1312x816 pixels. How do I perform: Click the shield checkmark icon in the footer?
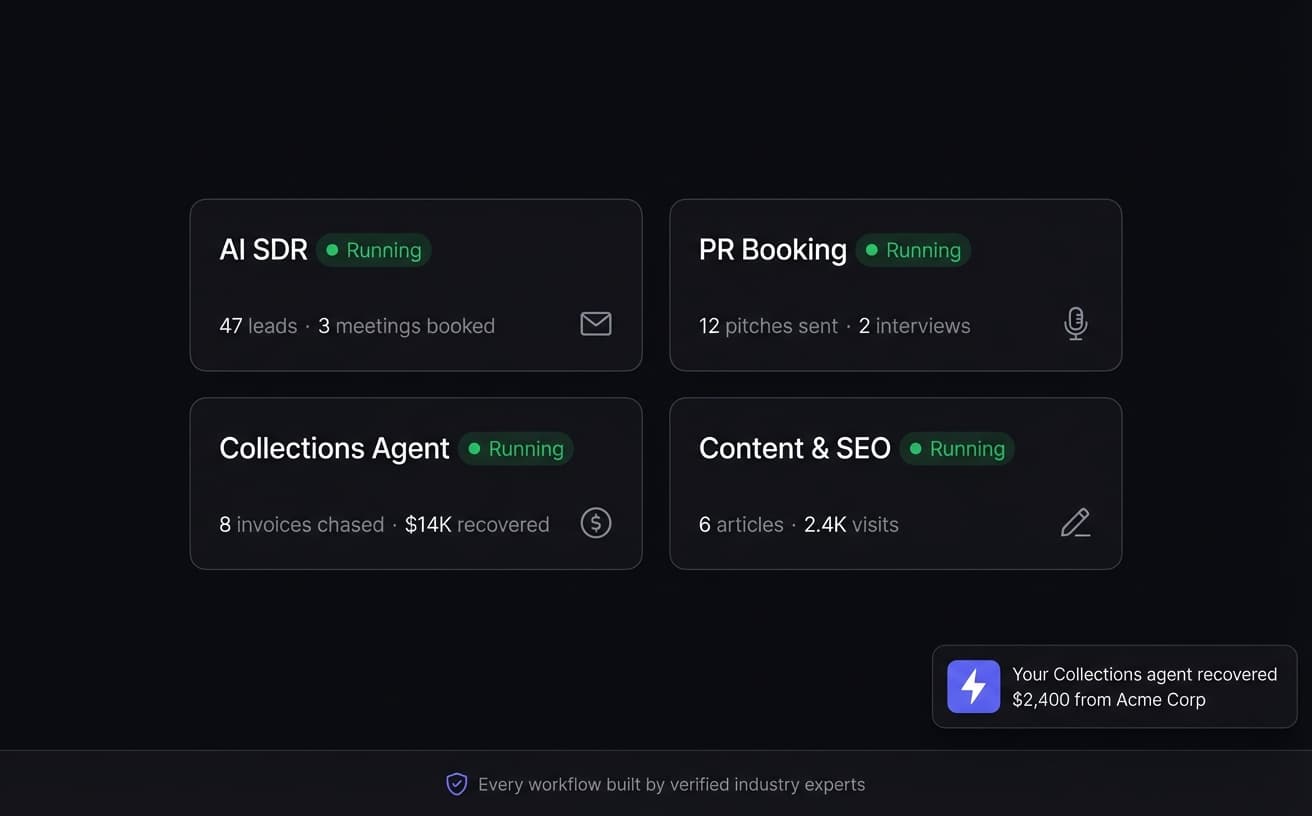pos(456,784)
